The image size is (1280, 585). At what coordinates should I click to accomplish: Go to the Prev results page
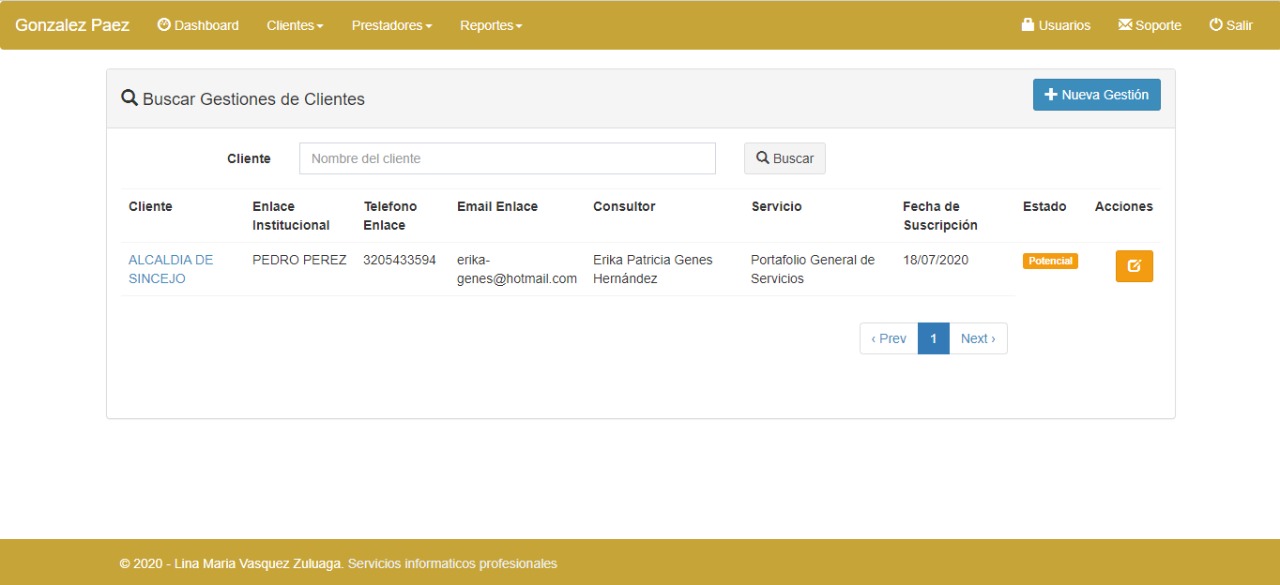tap(888, 338)
